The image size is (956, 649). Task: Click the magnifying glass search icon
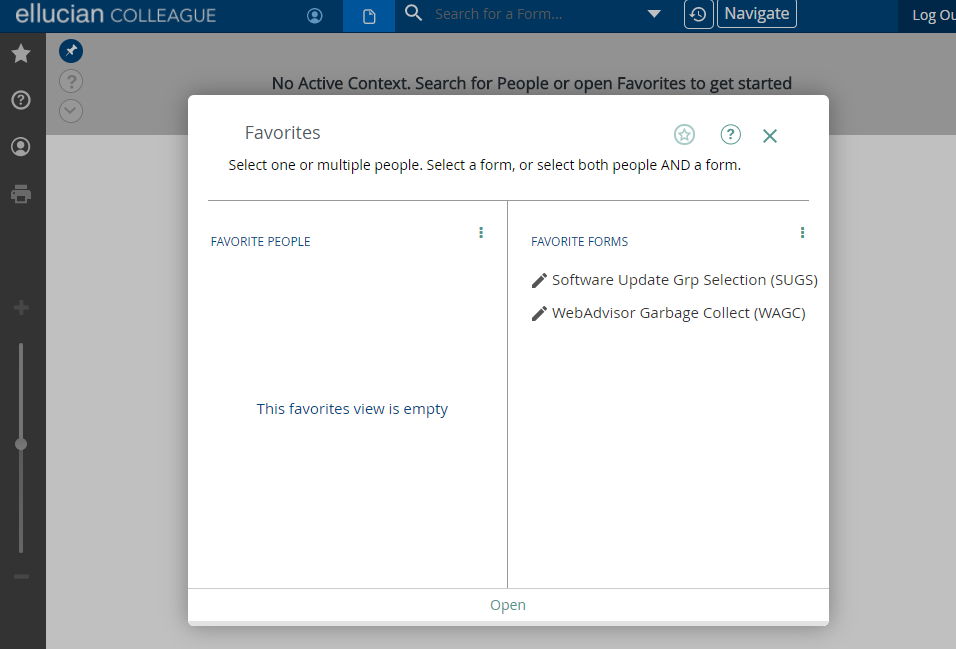click(x=413, y=13)
